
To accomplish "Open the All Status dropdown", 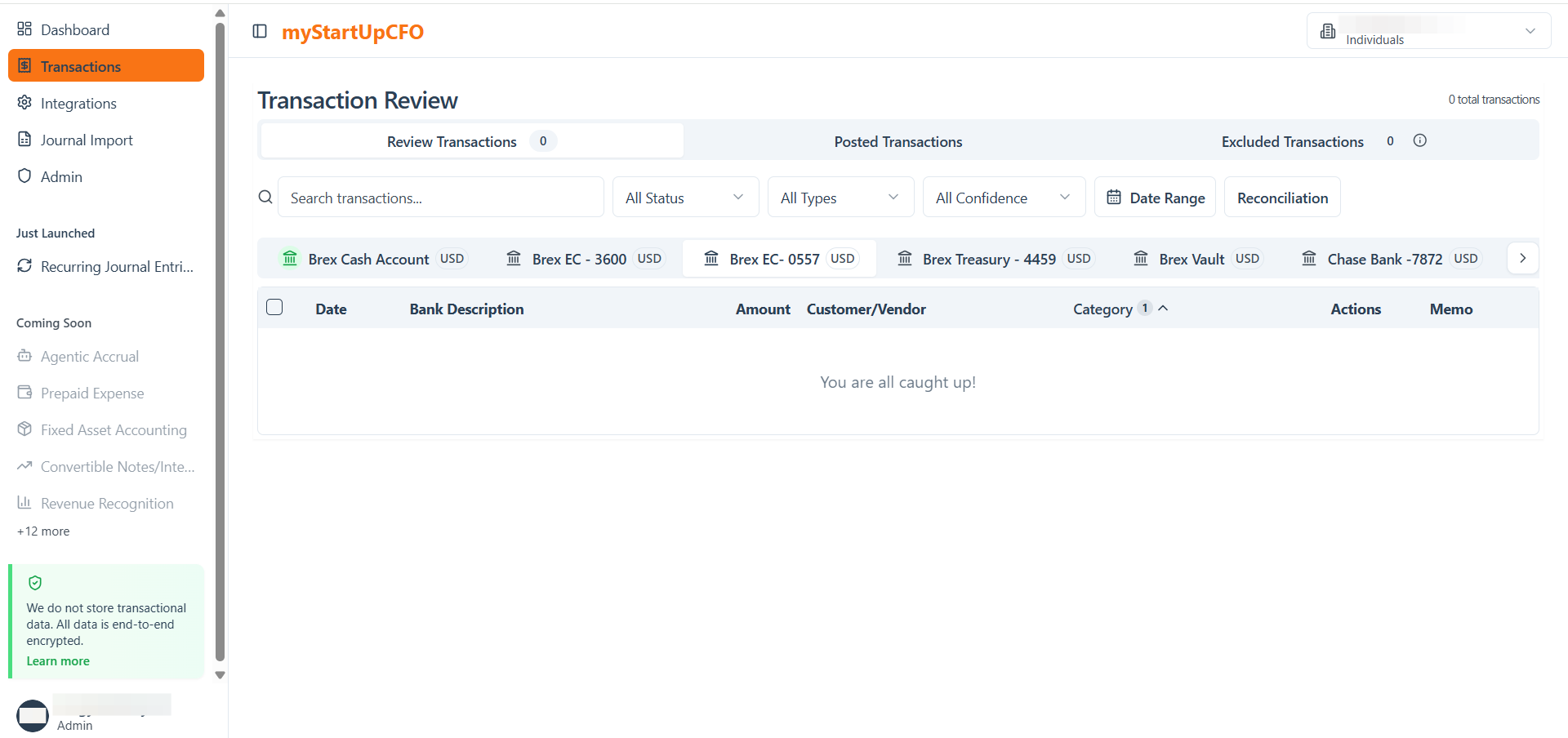I will pyautogui.click(x=686, y=197).
